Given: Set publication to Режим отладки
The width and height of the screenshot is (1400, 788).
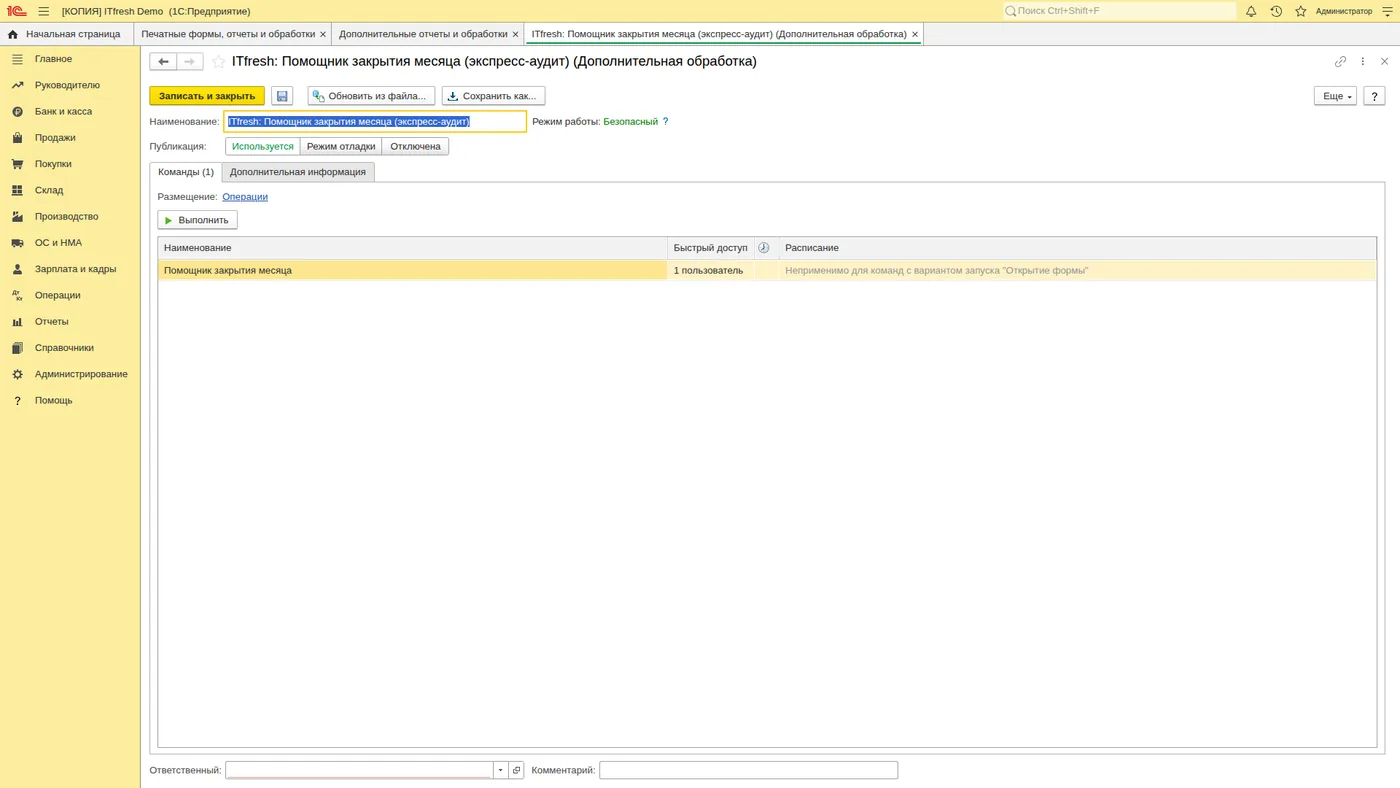Looking at the screenshot, I should tap(341, 146).
